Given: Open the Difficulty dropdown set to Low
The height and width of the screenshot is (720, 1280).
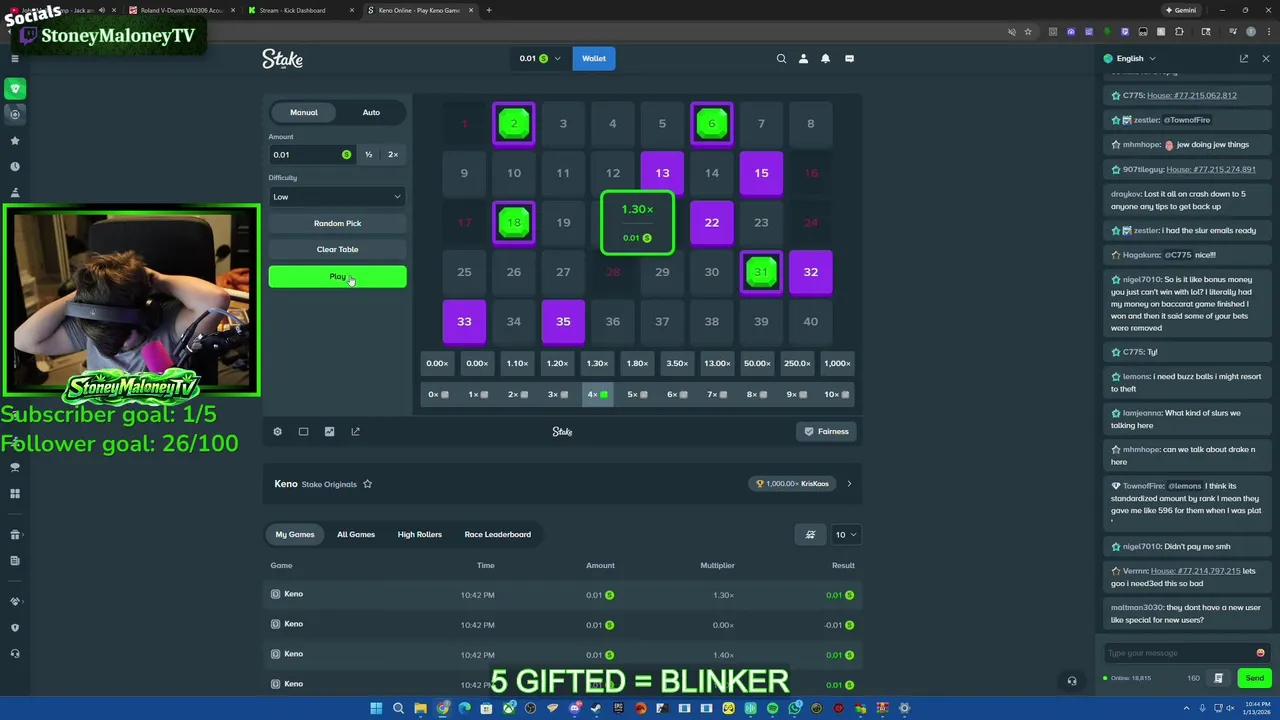Looking at the screenshot, I should click(x=337, y=197).
